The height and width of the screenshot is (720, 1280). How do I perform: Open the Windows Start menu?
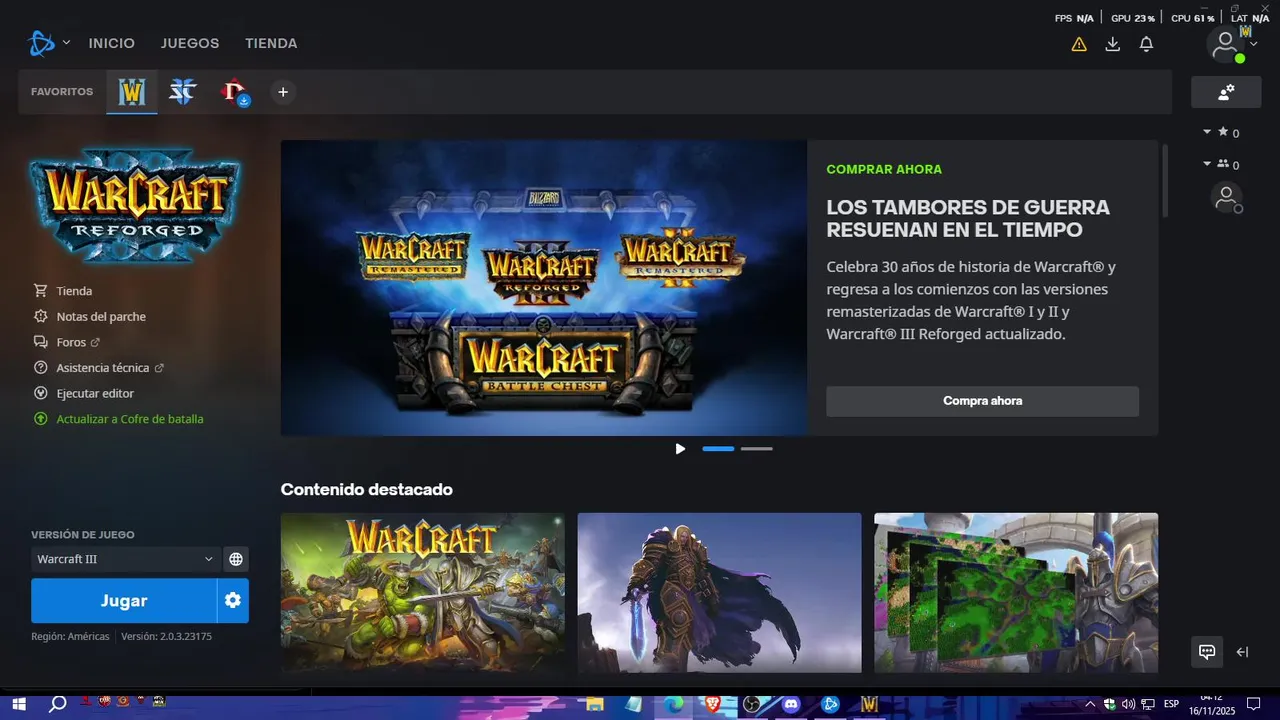(18, 704)
